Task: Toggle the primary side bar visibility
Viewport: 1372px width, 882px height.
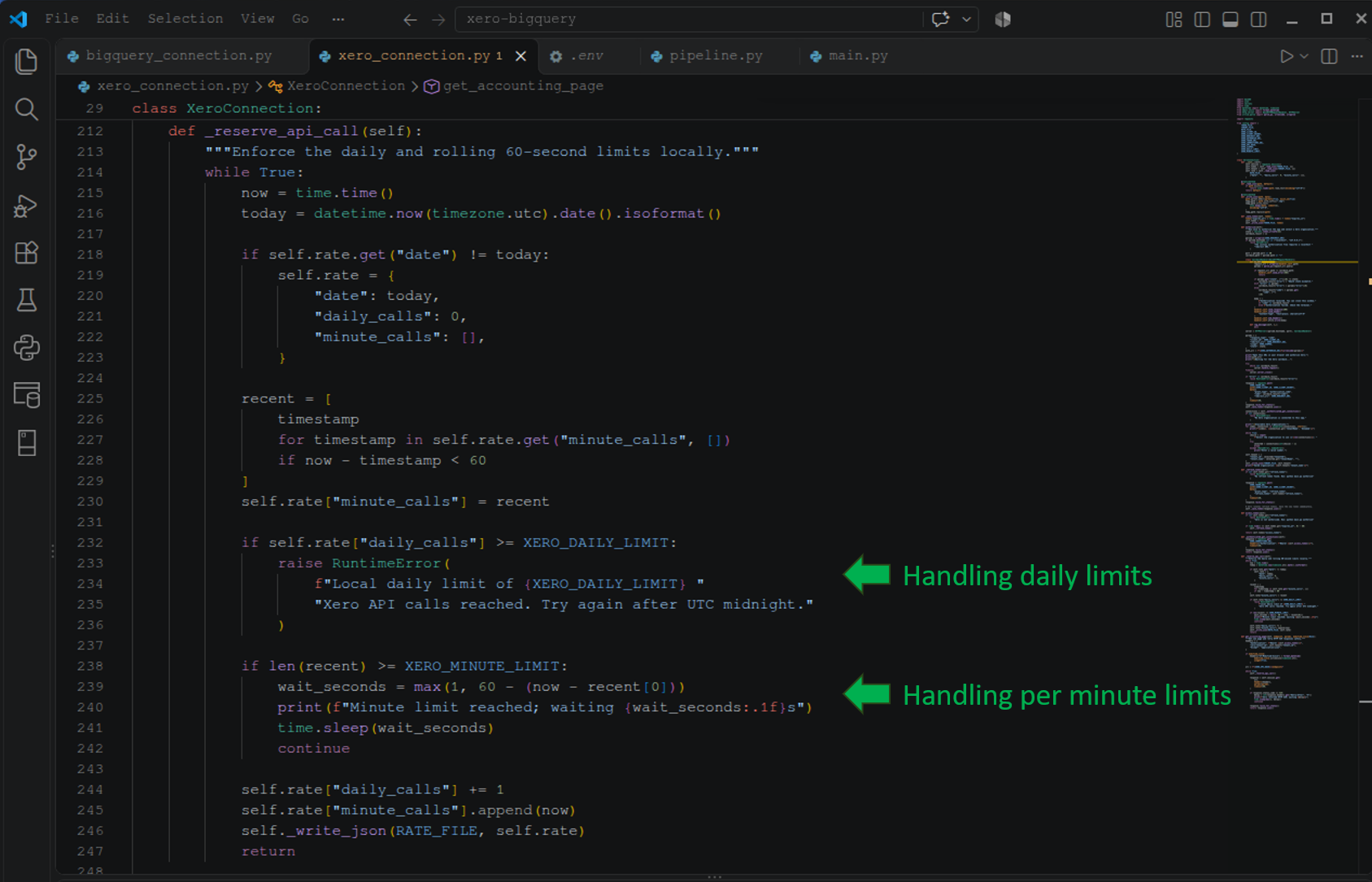Action: click(1202, 20)
